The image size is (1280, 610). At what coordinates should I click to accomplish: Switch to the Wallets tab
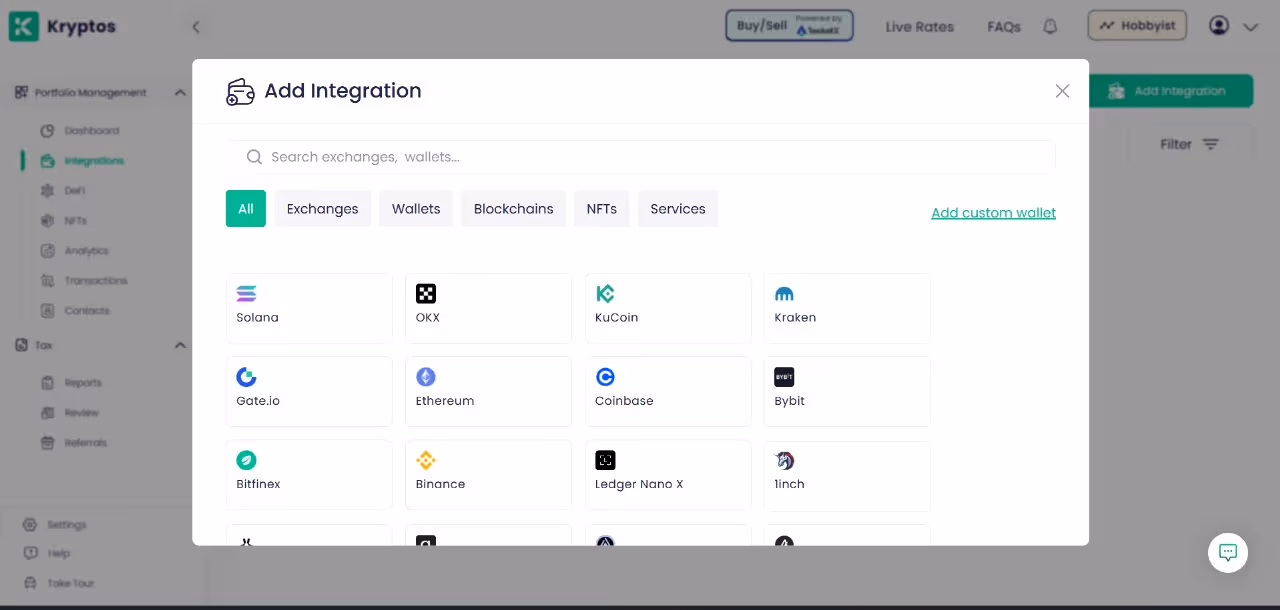(x=416, y=209)
